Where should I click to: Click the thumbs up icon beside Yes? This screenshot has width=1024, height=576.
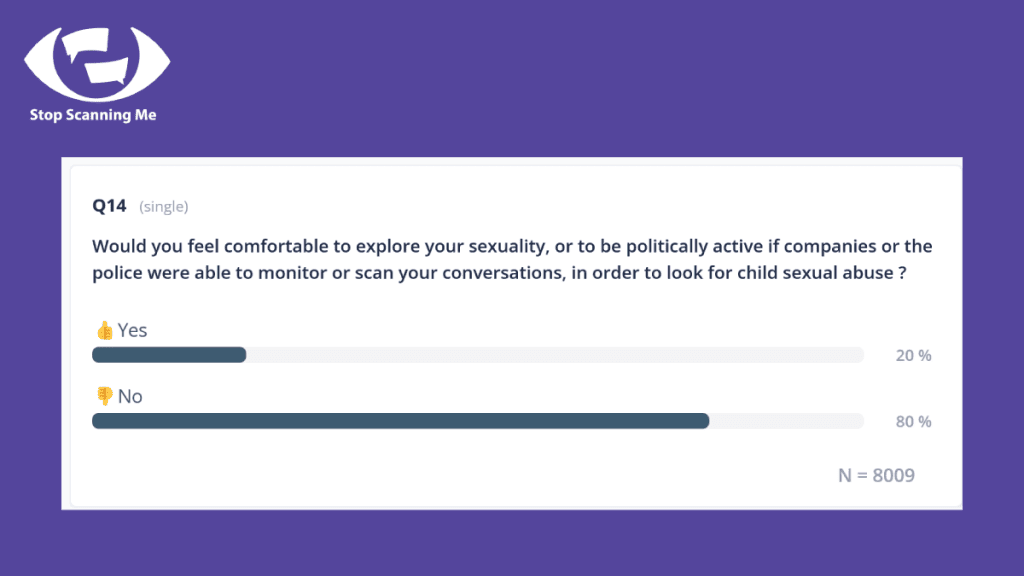[104, 331]
